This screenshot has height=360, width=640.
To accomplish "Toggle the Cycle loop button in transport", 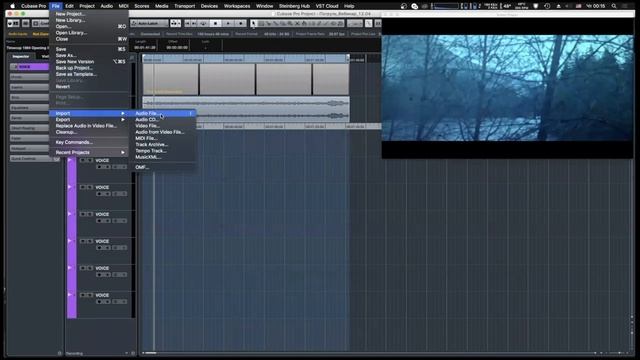I will tap(203, 23).
